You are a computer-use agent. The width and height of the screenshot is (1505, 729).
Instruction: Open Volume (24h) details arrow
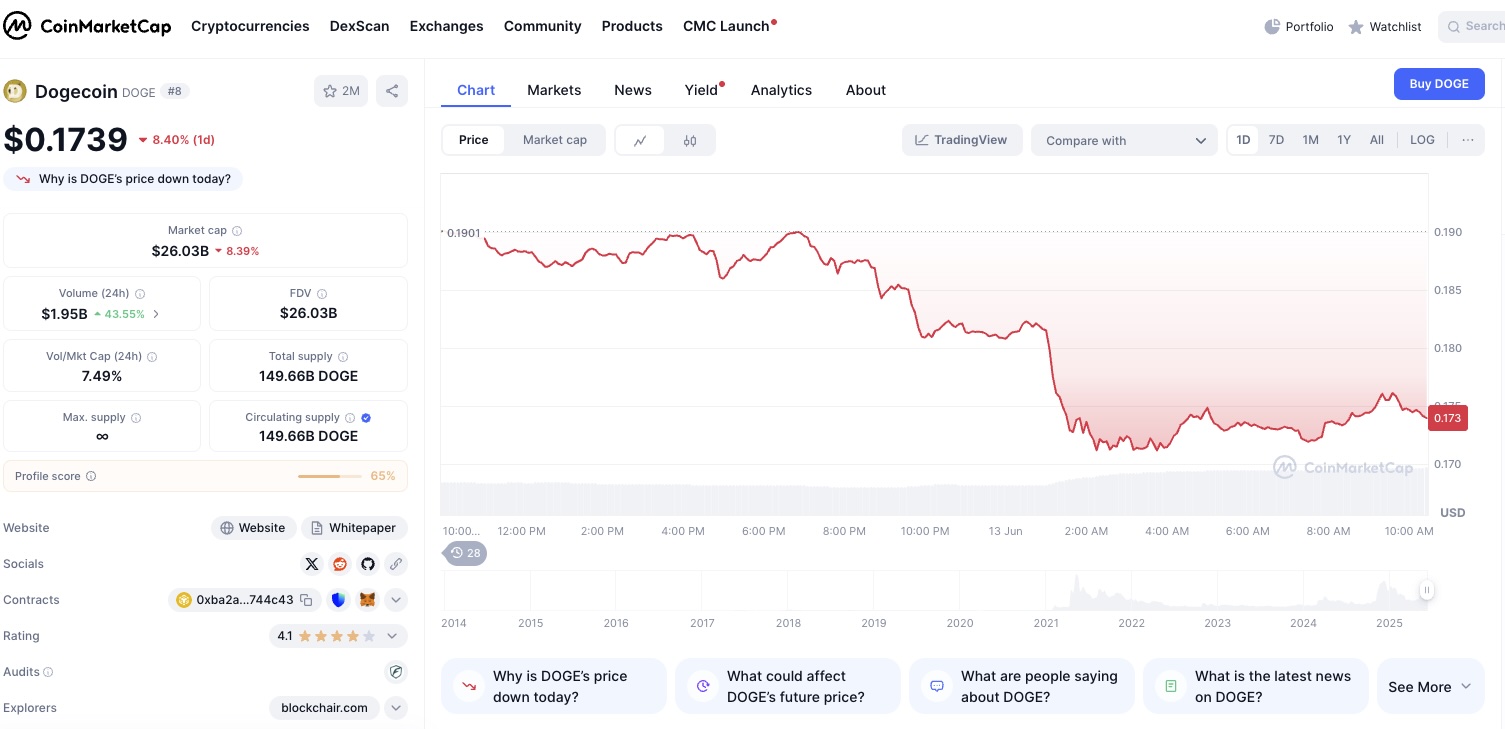click(156, 314)
